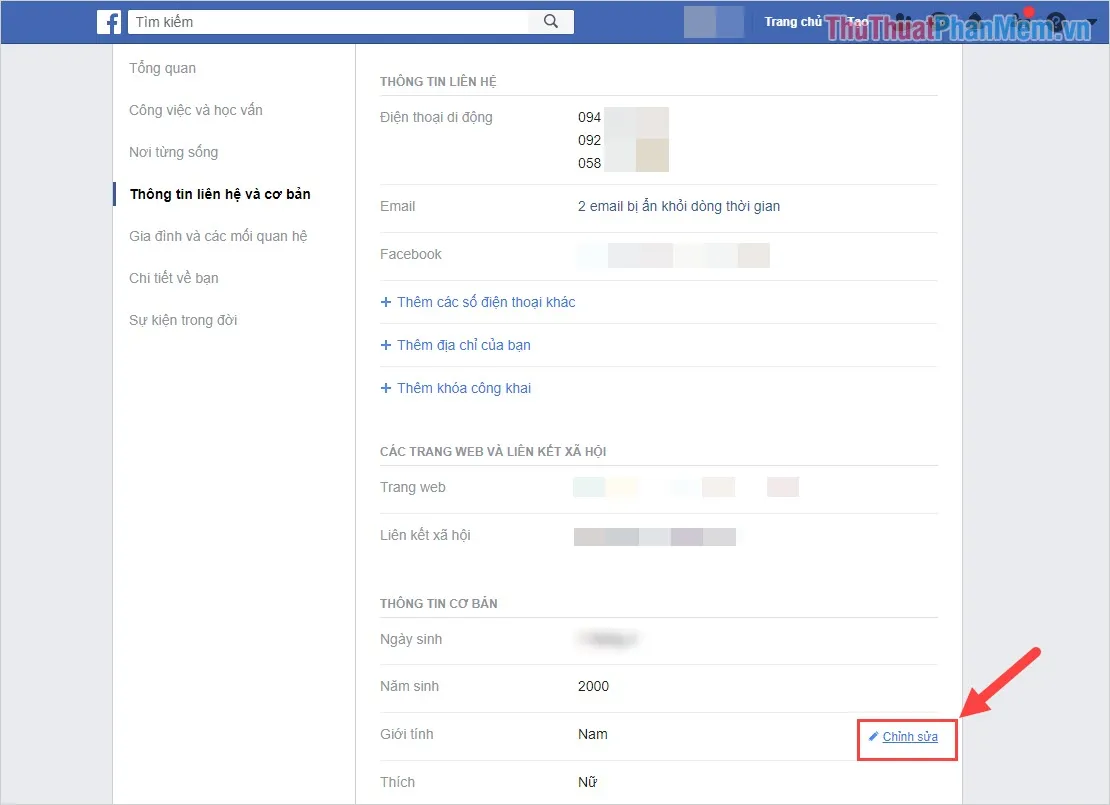Click plus icon for Thêm các số điện thoại khác
The height and width of the screenshot is (805, 1110).
click(386, 302)
